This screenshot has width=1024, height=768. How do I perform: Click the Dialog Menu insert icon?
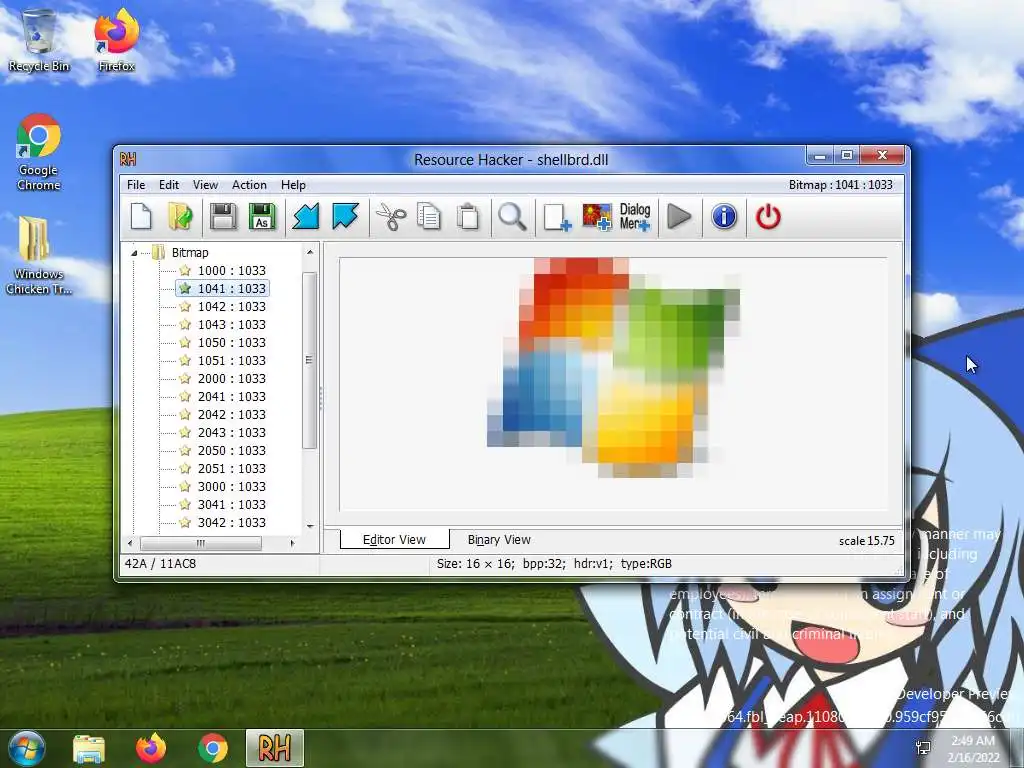click(635, 217)
